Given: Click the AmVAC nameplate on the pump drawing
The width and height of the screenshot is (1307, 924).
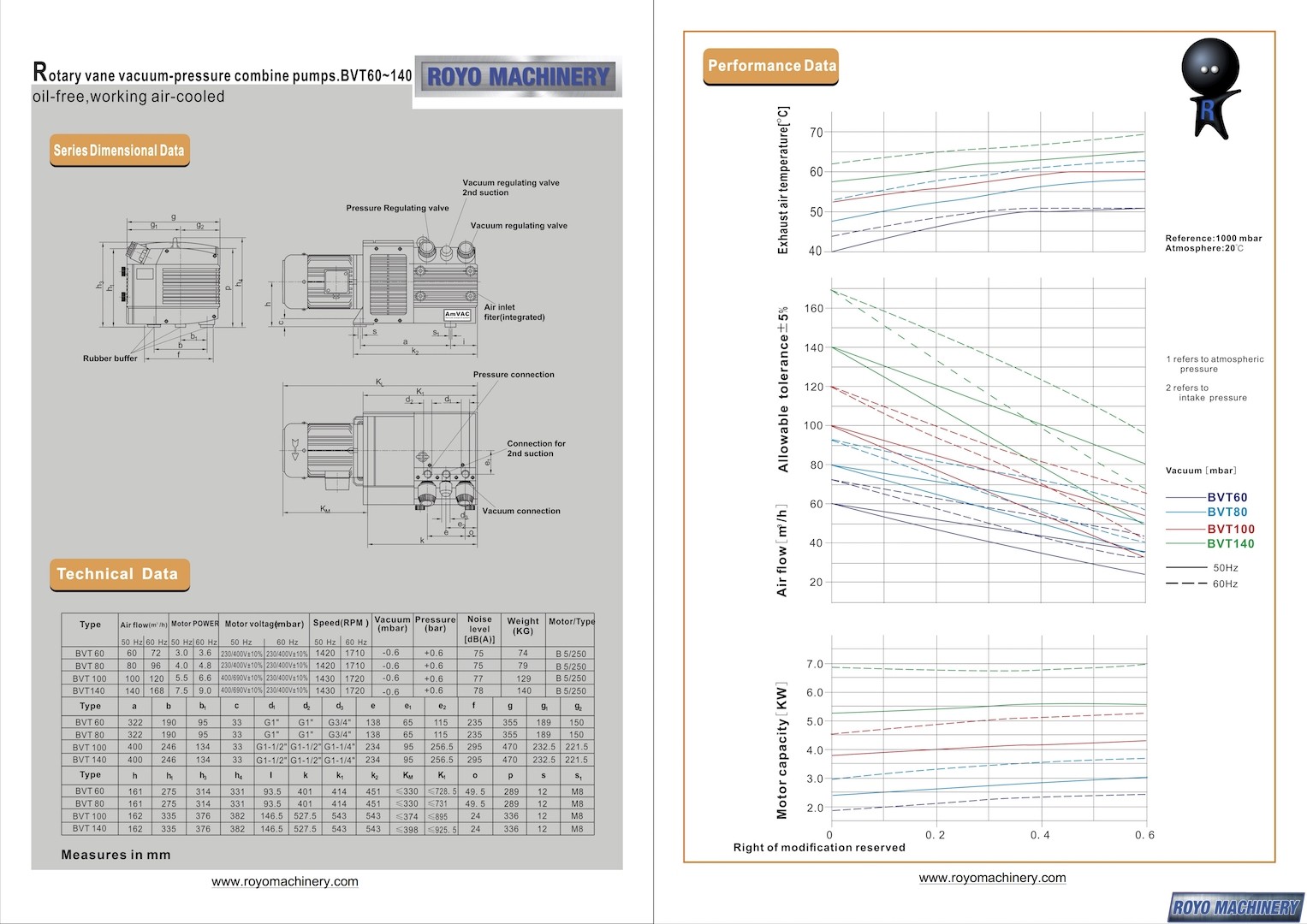Looking at the screenshot, I should pos(457,314).
